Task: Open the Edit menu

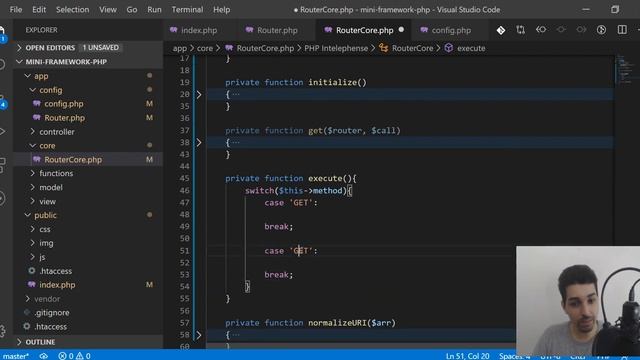Action: click(x=39, y=9)
